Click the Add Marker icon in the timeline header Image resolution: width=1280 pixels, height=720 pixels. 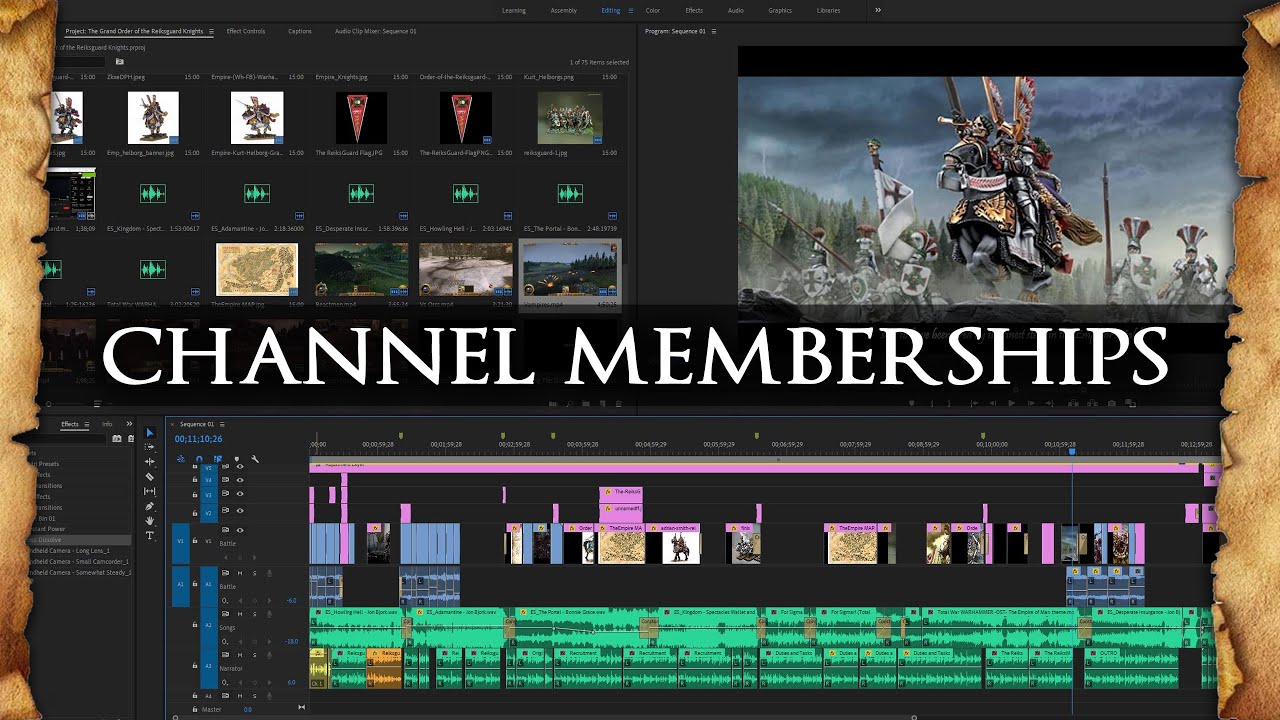click(237, 459)
